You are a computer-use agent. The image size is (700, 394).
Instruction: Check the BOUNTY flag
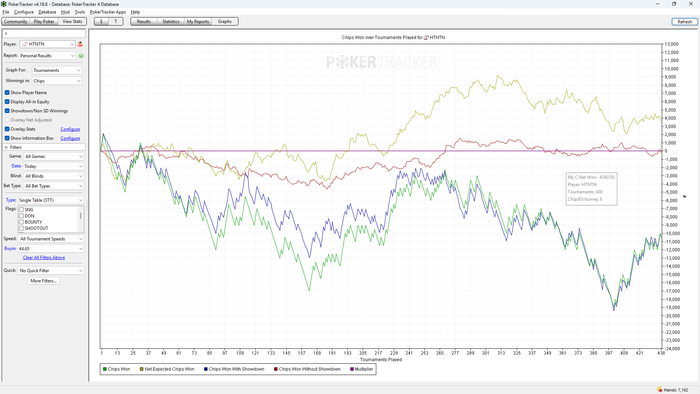pos(21,222)
